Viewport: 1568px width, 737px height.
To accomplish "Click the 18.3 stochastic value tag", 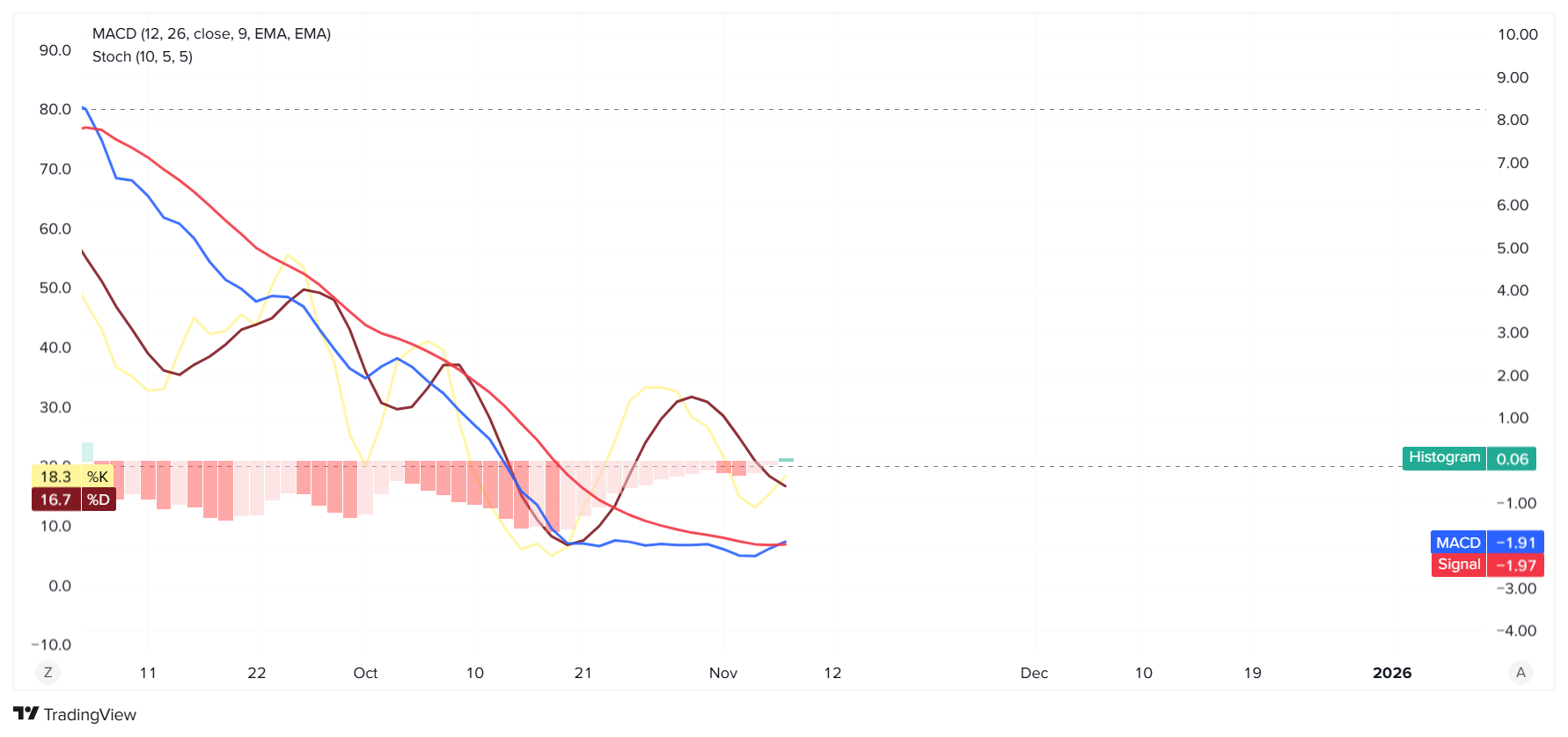I will (x=55, y=477).
